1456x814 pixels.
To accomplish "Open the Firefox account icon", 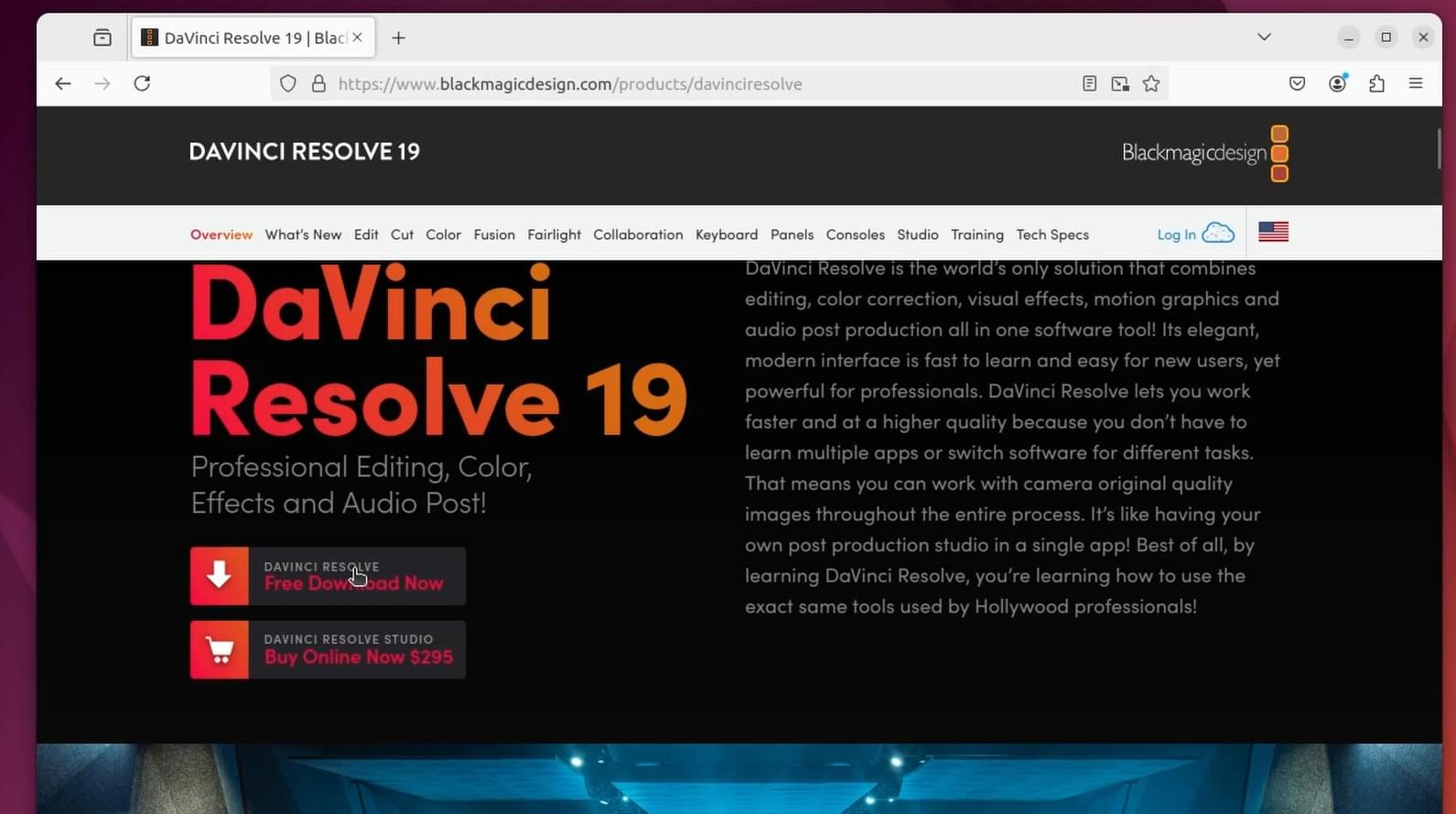I will pyautogui.click(x=1337, y=83).
